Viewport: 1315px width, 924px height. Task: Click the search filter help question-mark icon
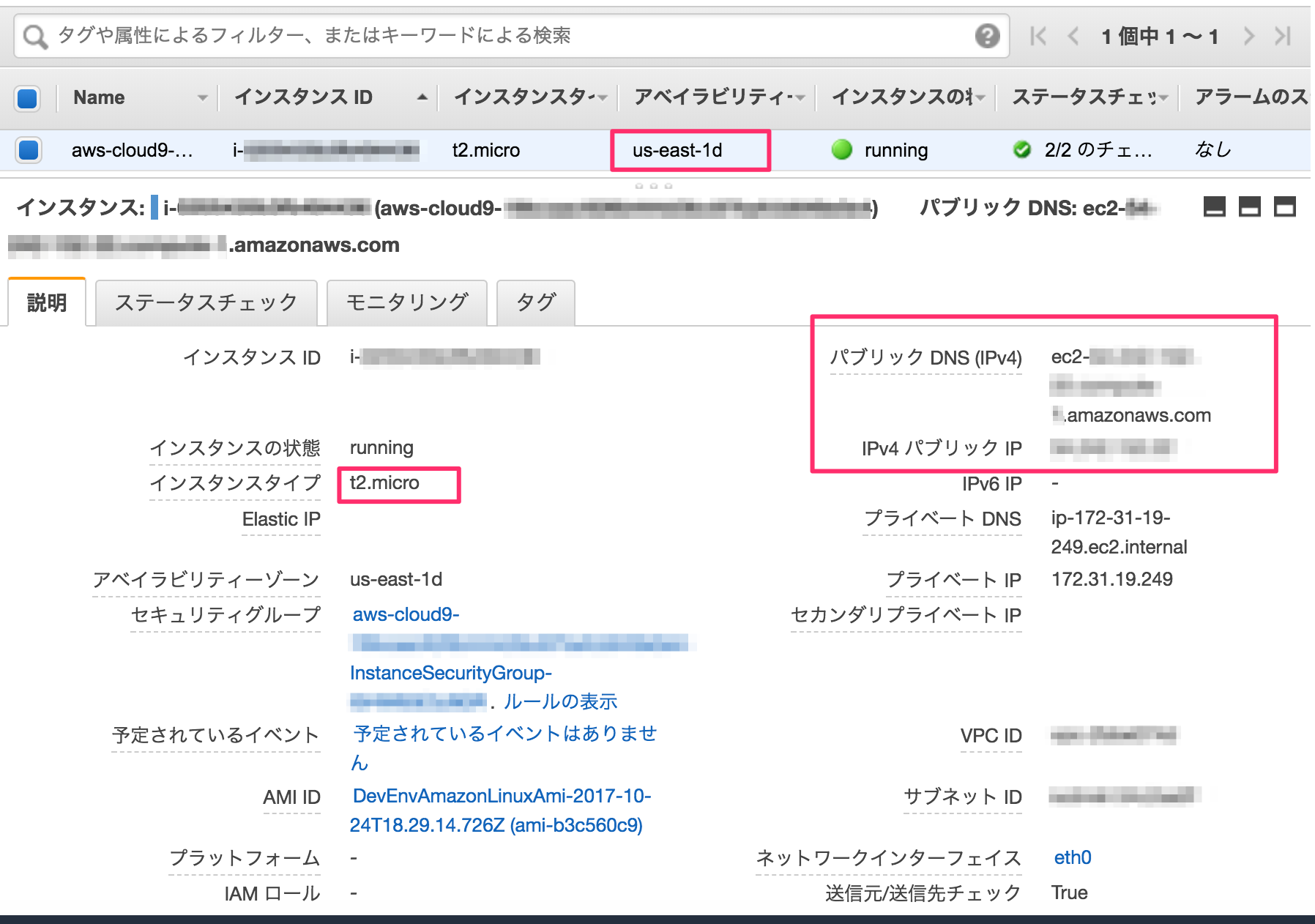point(987,35)
